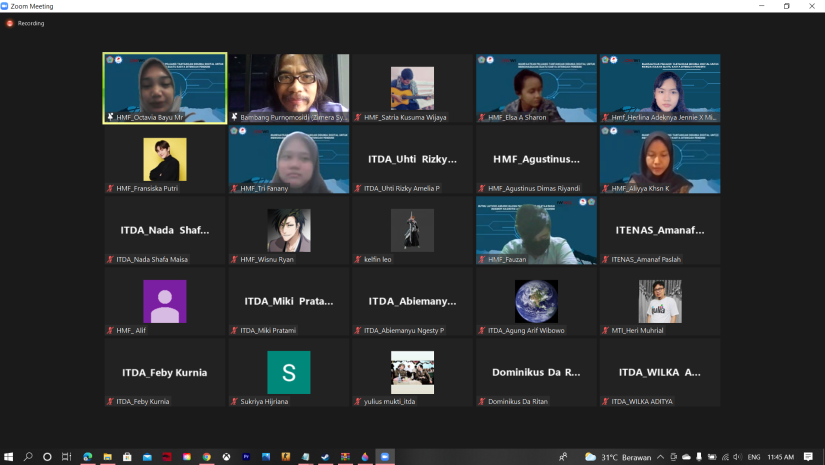Open File Explorer from the taskbar
This screenshot has width=825, height=465.
coord(107,456)
